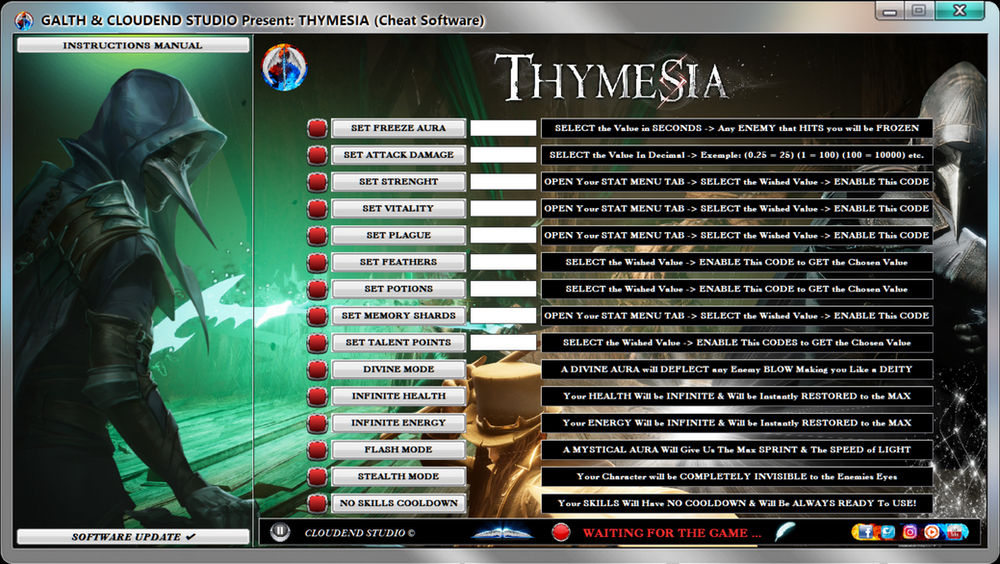Focus the SET TALENT POINTS value field

point(503,342)
